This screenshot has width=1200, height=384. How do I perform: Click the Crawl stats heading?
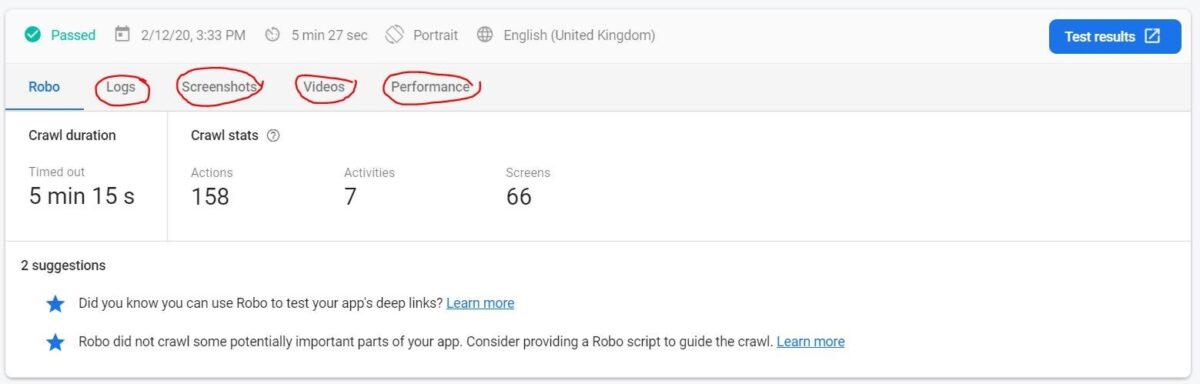tap(225, 136)
